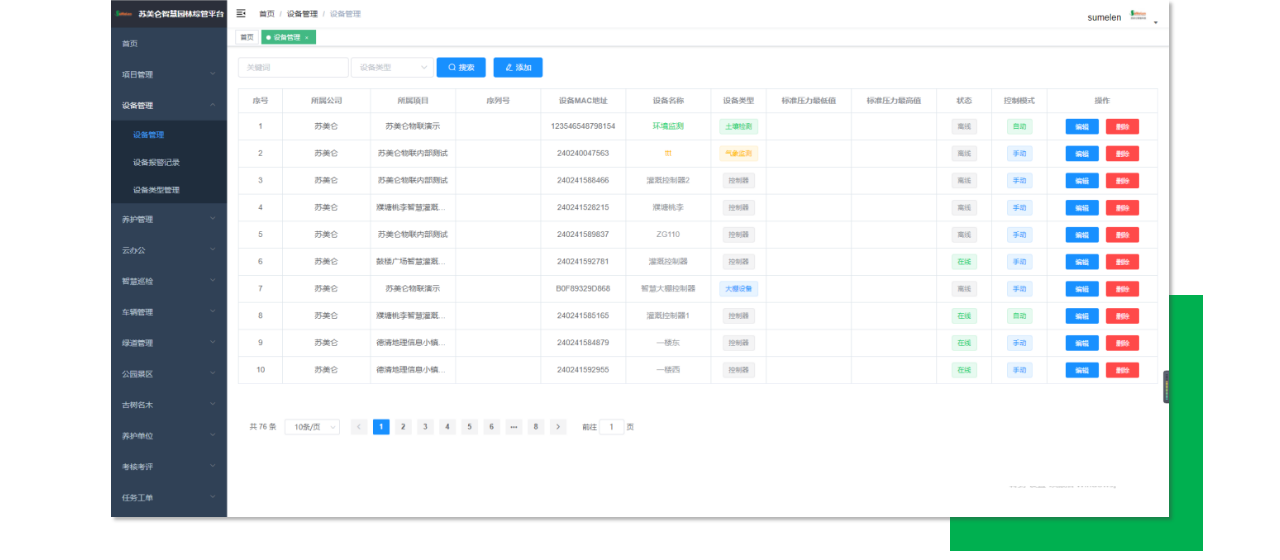
Task: Click project name 苏美仑物联演示 in row 1
Action: point(412,127)
